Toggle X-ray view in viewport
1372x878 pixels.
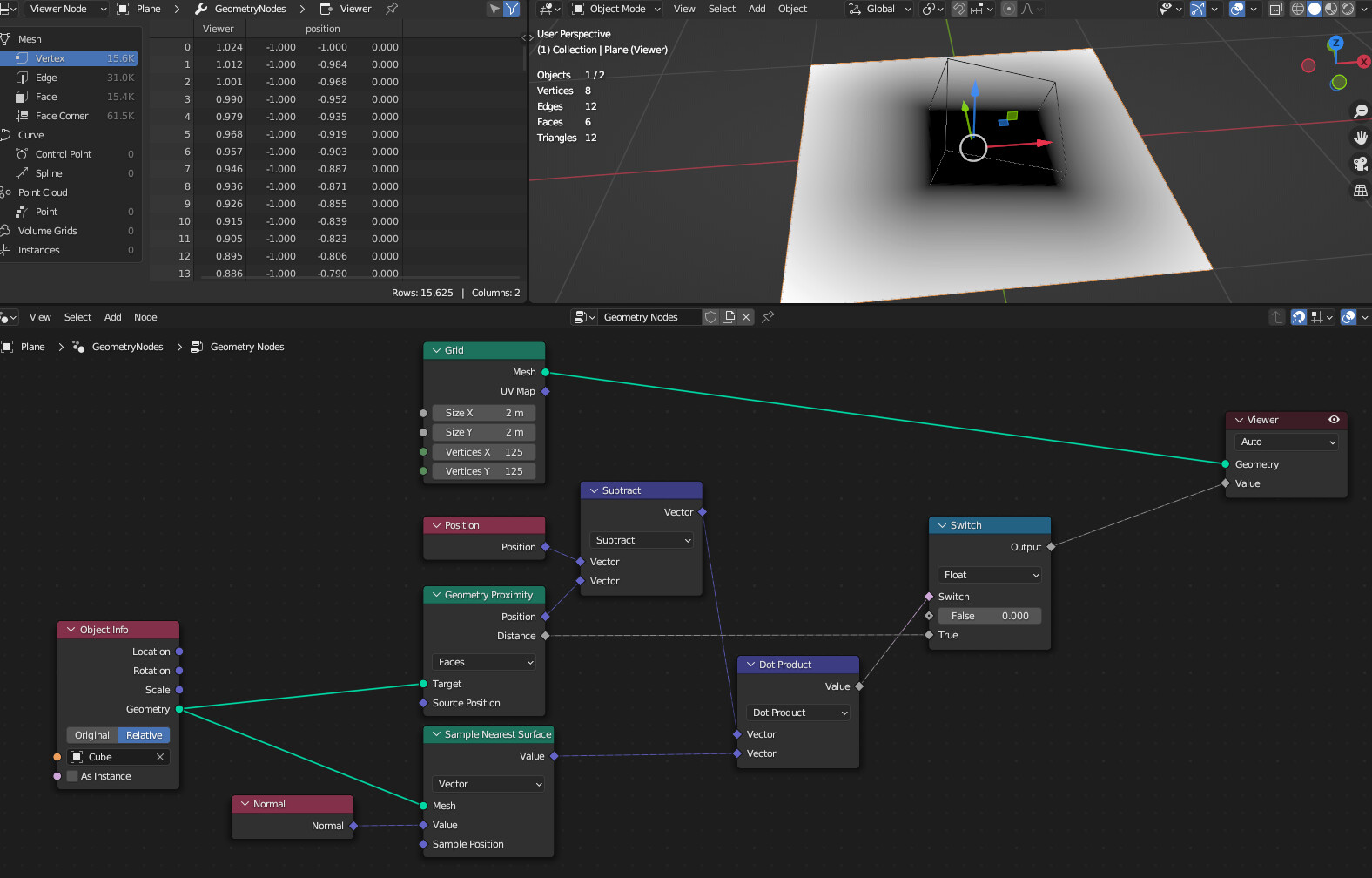point(1275,9)
